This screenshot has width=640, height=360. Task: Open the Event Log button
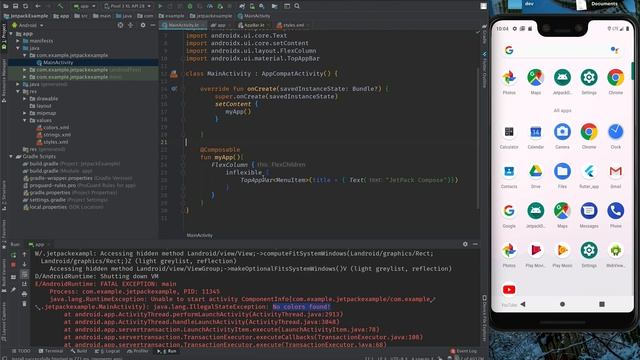click(464, 351)
